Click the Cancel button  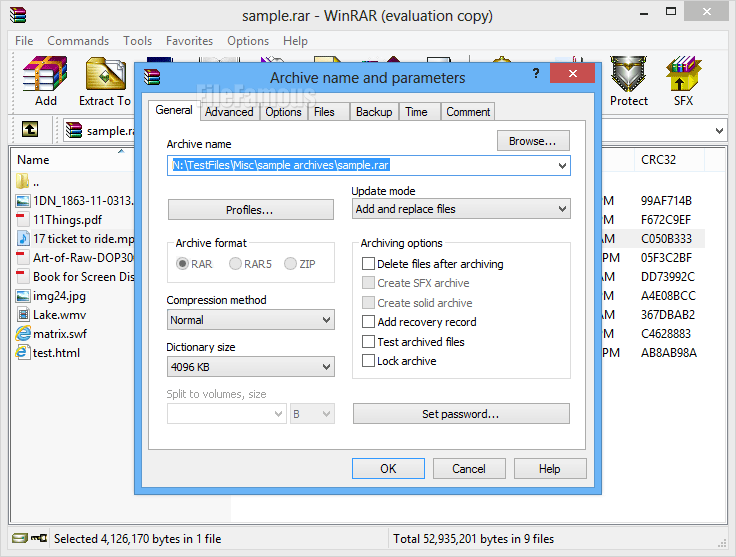469,469
